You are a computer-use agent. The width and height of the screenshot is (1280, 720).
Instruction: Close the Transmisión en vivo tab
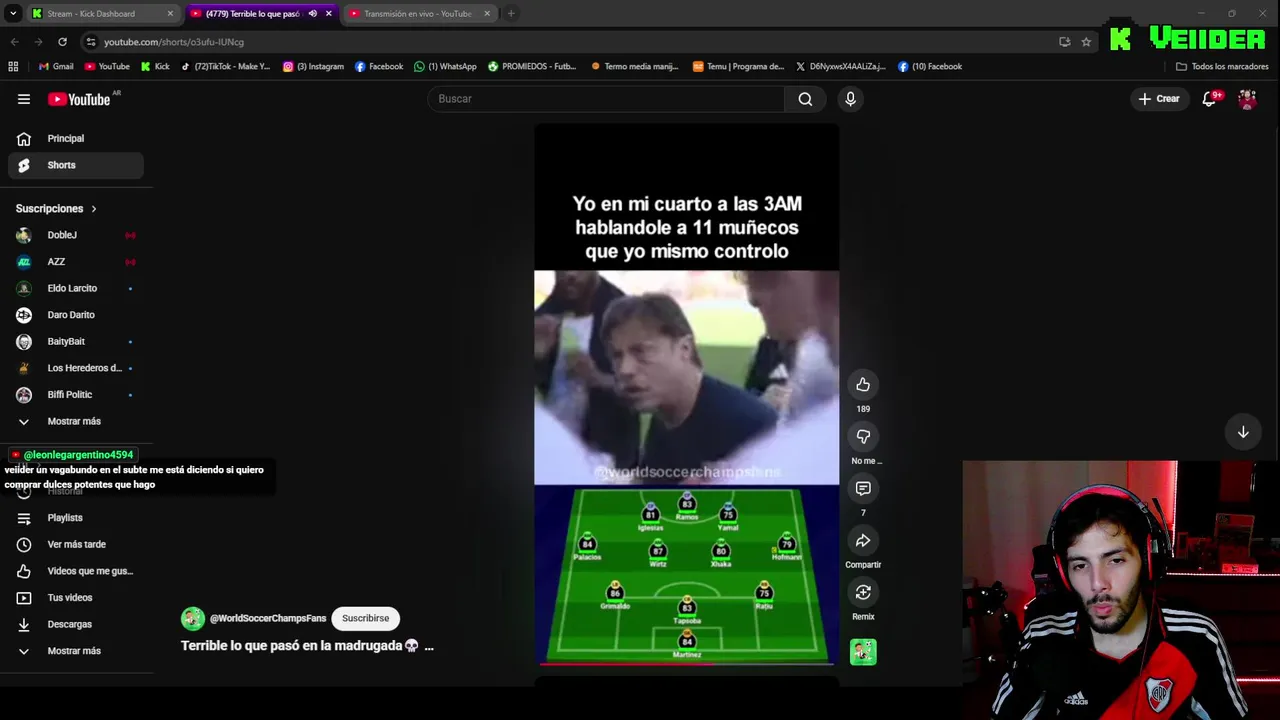(487, 14)
